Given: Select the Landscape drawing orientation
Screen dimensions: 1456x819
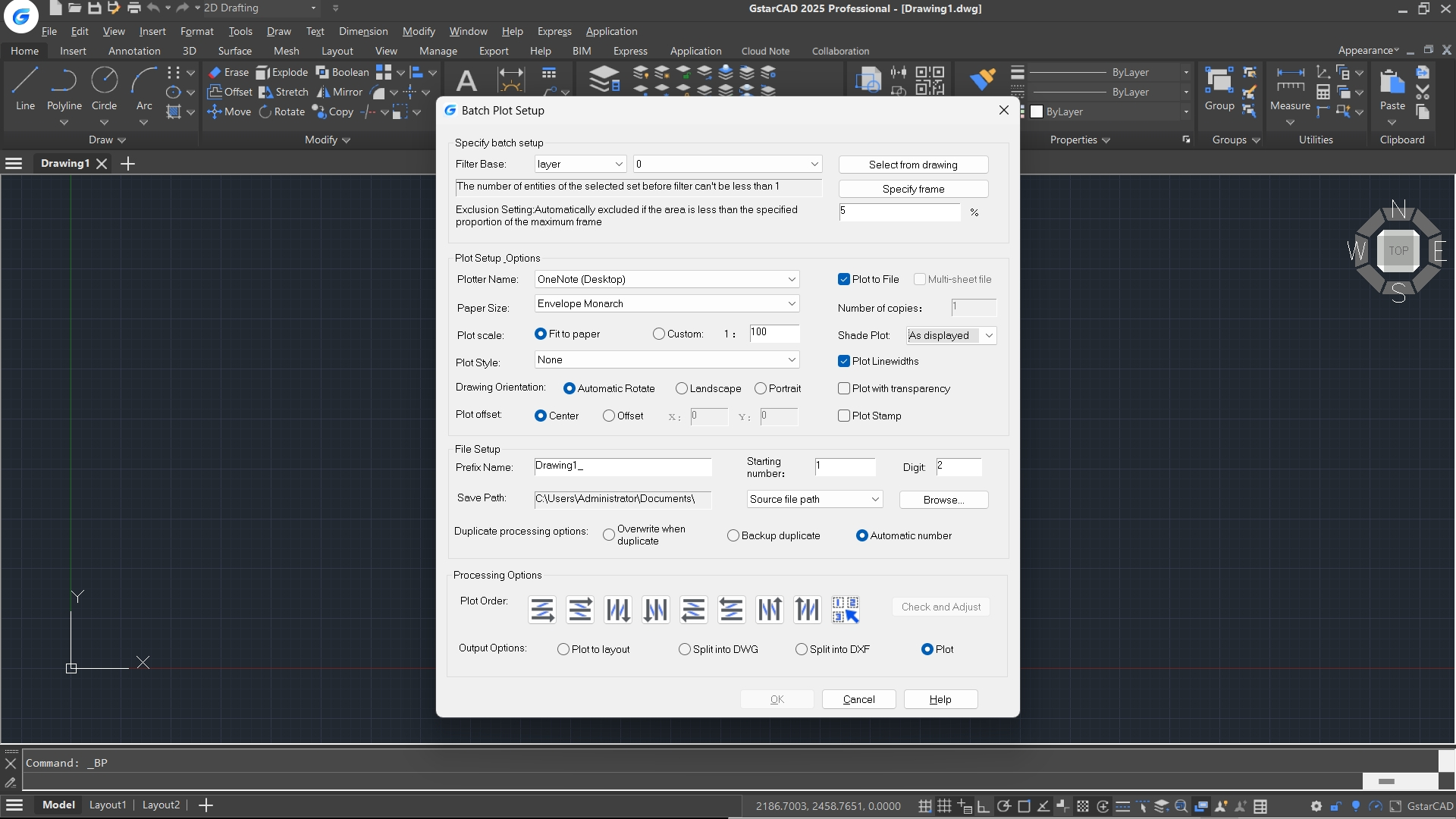Looking at the screenshot, I should (x=683, y=388).
